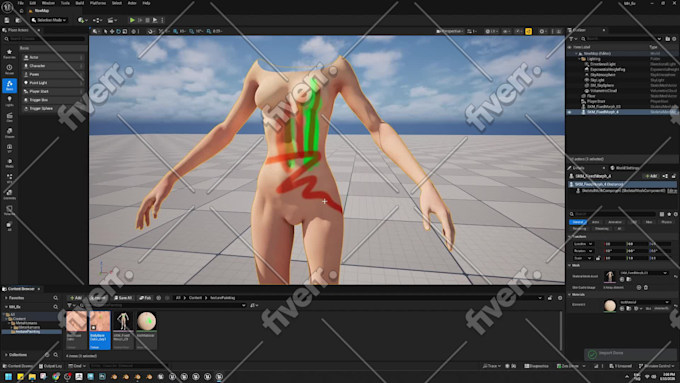Select the material sphere asset thumbnail in Content Browser

click(x=147, y=321)
